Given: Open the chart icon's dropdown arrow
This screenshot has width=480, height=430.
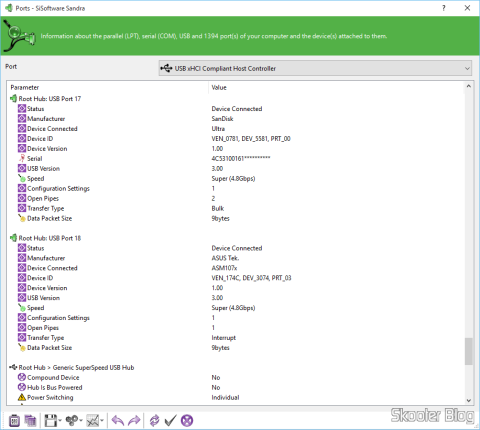Looking at the screenshot, I should point(102,421).
